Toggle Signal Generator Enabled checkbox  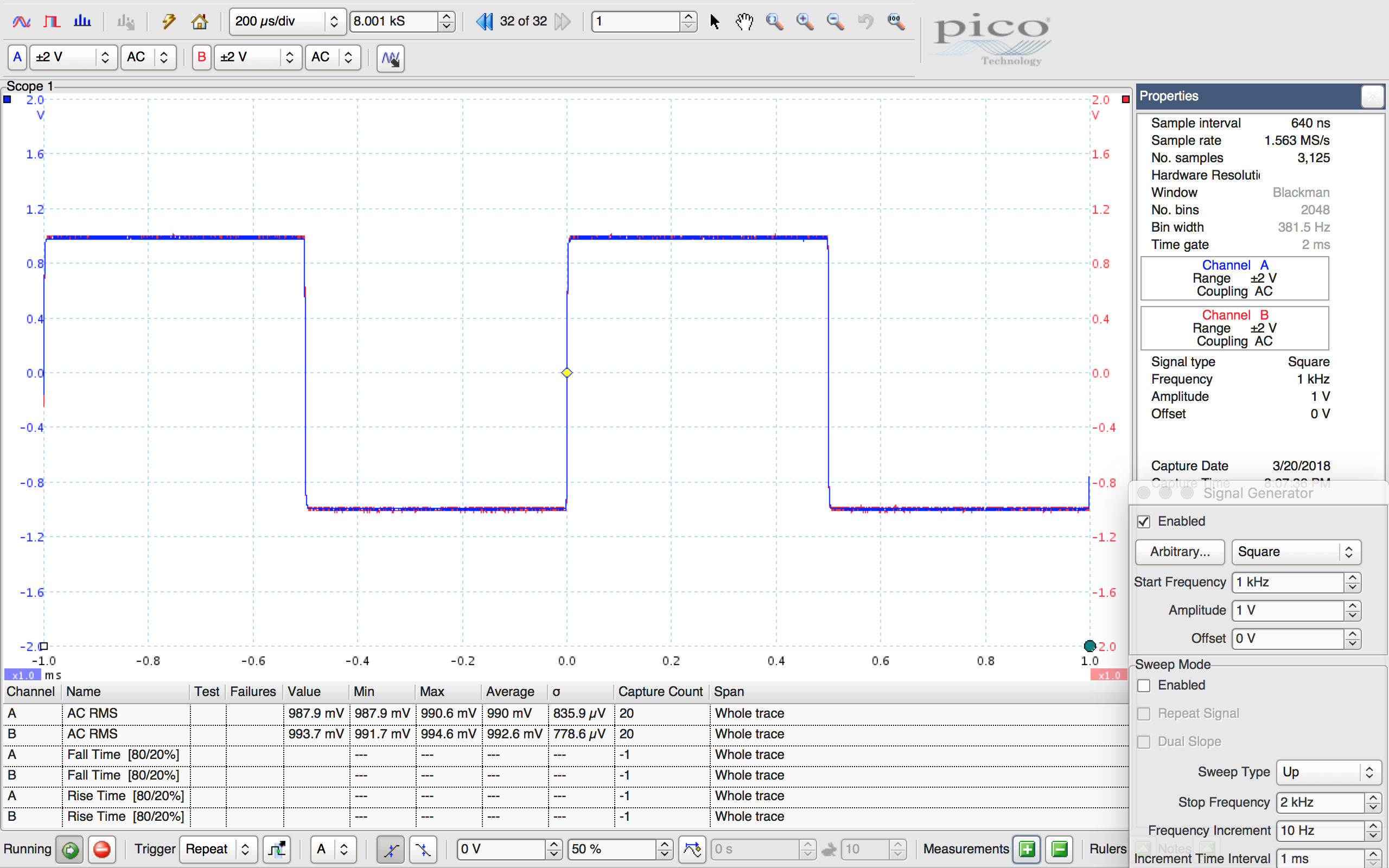coord(1143,521)
